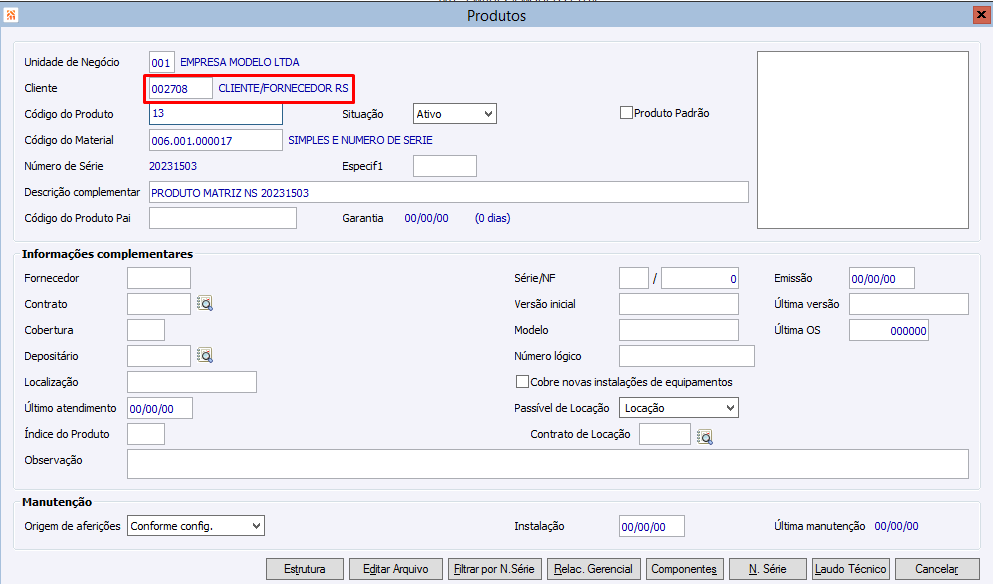Focus the Código do Produto Pai field

coord(222,218)
